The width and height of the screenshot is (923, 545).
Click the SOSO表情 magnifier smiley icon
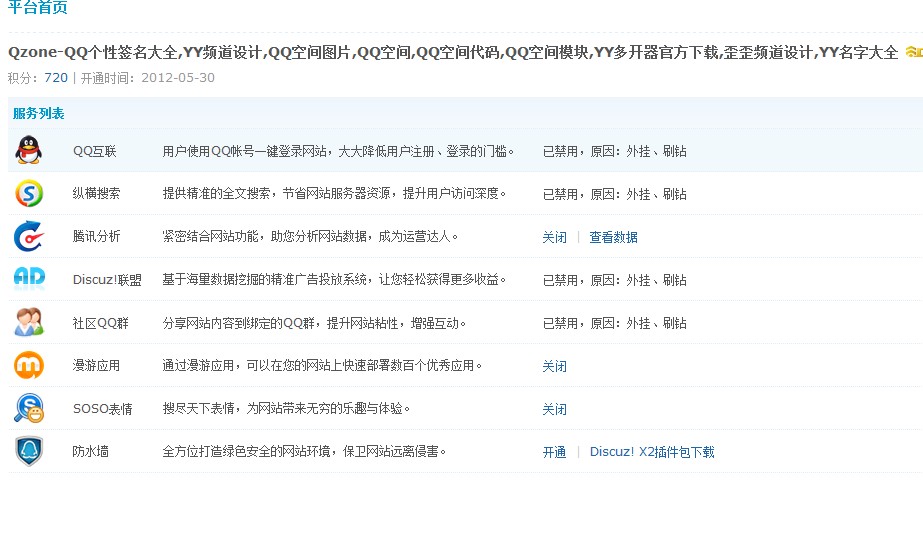[x=29, y=408]
